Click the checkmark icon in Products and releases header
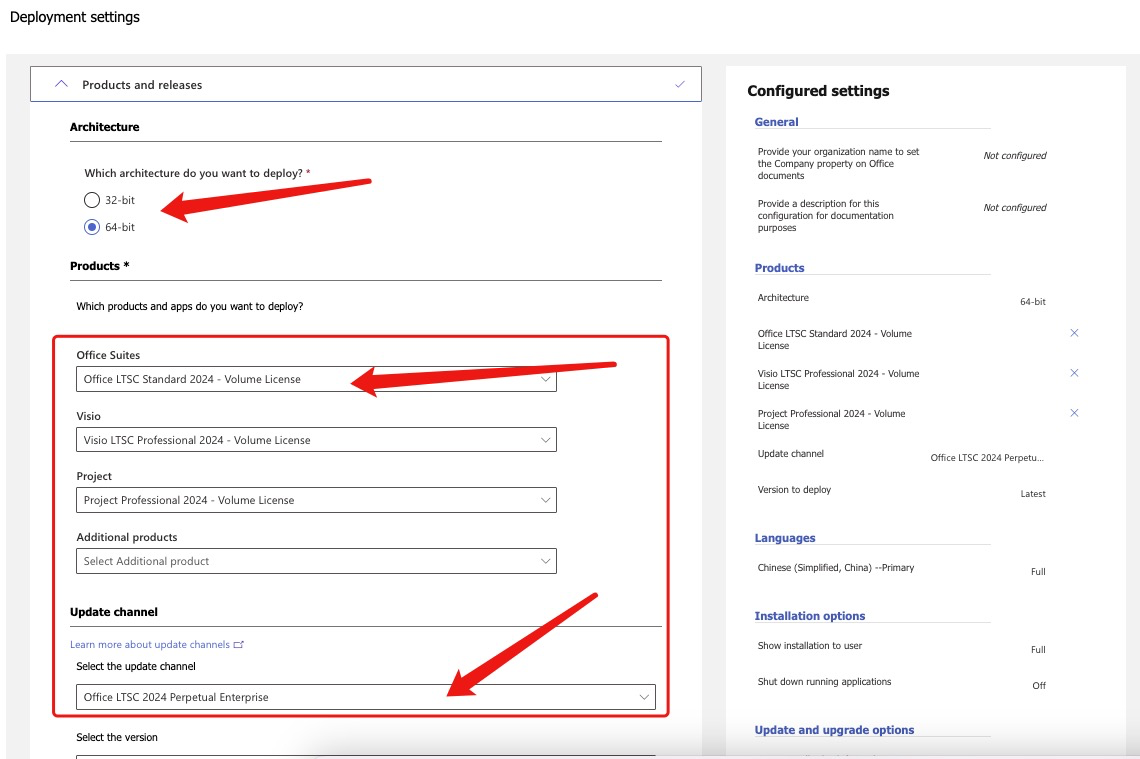 point(680,84)
